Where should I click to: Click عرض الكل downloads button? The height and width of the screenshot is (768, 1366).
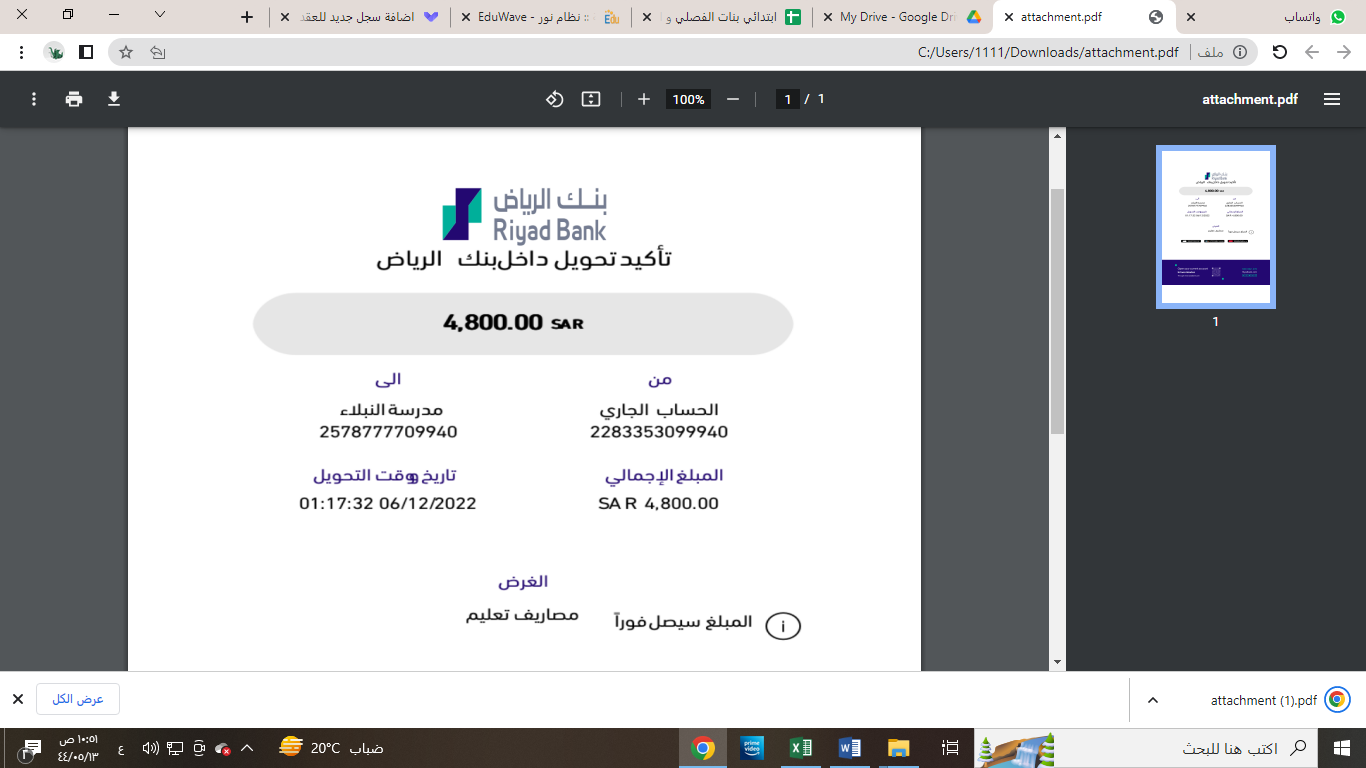coord(78,699)
